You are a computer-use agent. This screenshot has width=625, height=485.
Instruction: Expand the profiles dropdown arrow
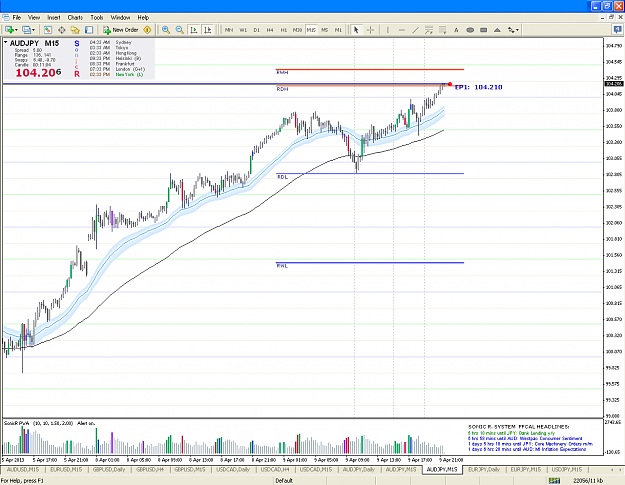tap(33, 30)
